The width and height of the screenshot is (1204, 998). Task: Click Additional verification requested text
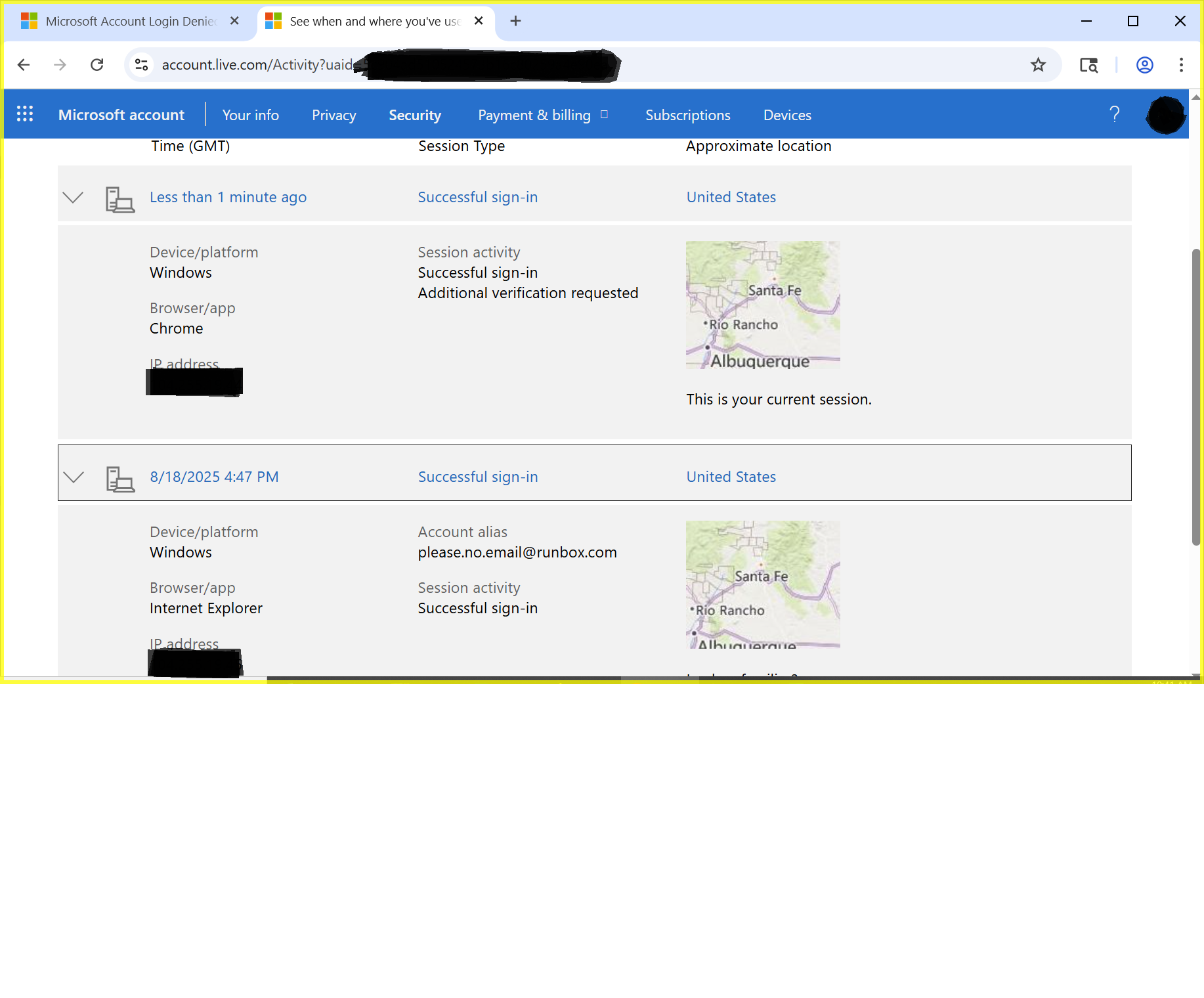coord(528,293)
